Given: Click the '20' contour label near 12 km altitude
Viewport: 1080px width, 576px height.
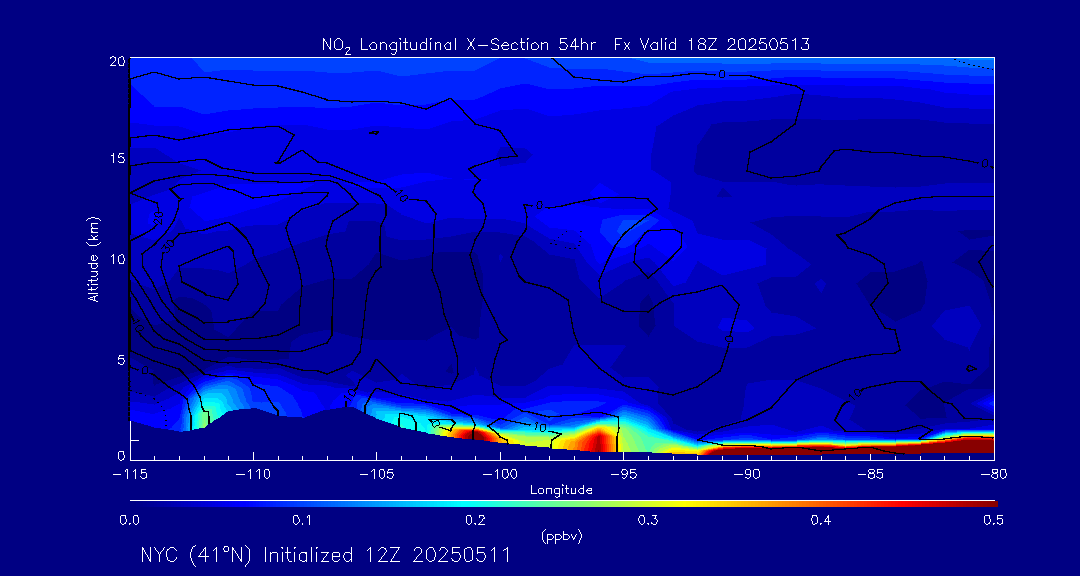Looking at the screenshot, I should pos(158,218).
